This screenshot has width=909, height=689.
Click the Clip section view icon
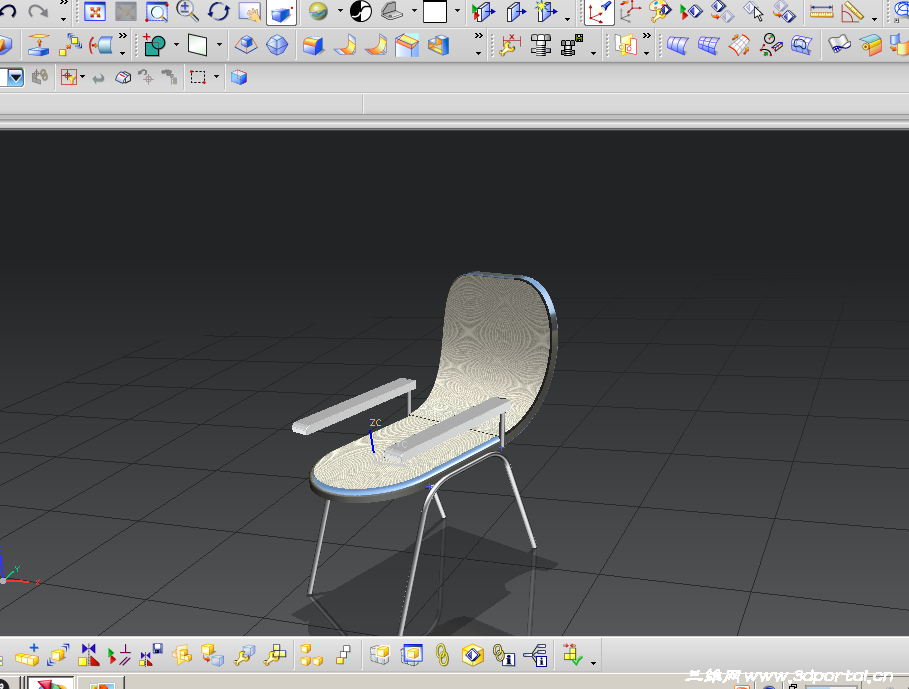pyautogui.click(x=483, y=12)
